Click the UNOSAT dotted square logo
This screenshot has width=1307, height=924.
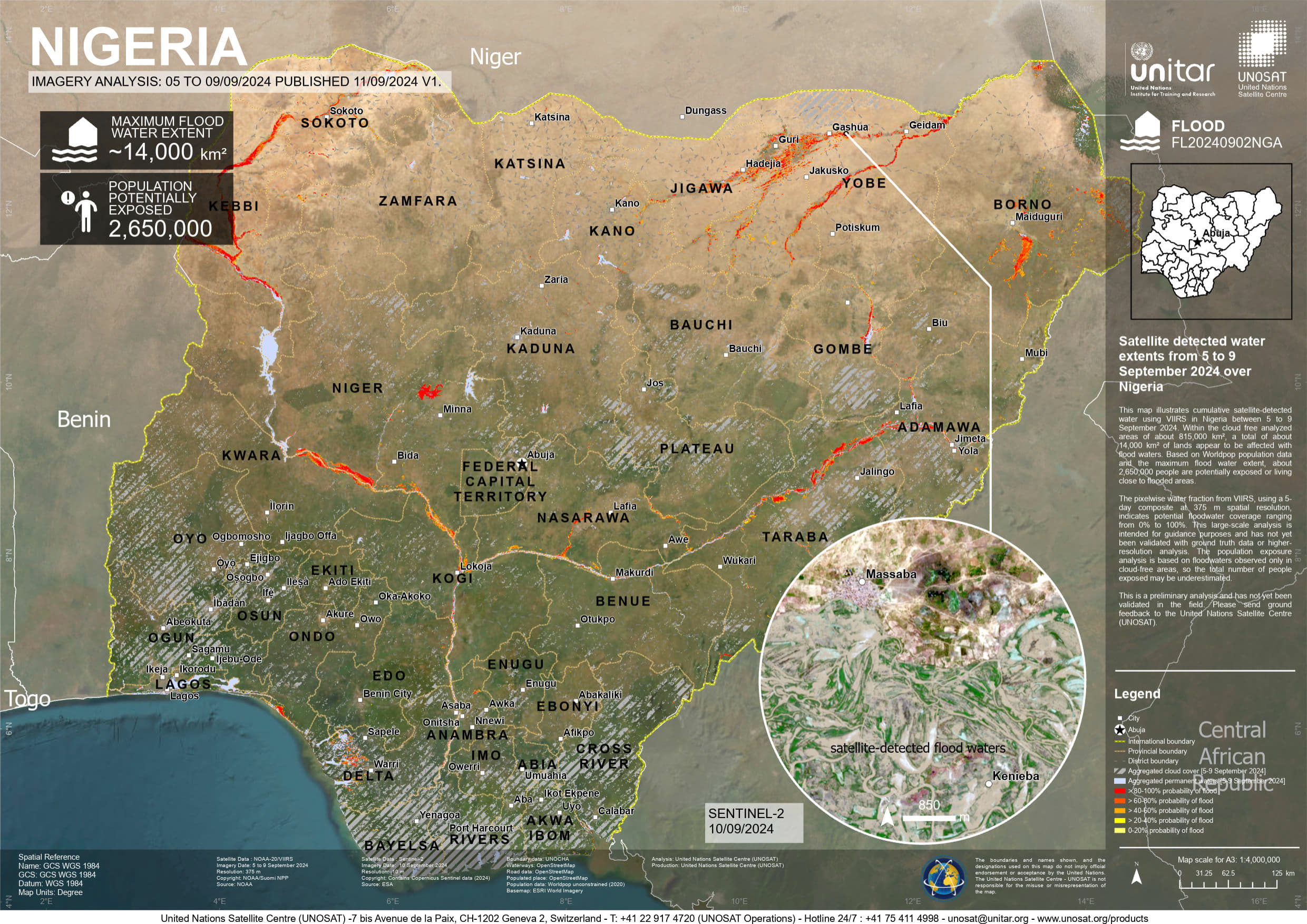pos(1262,44)
